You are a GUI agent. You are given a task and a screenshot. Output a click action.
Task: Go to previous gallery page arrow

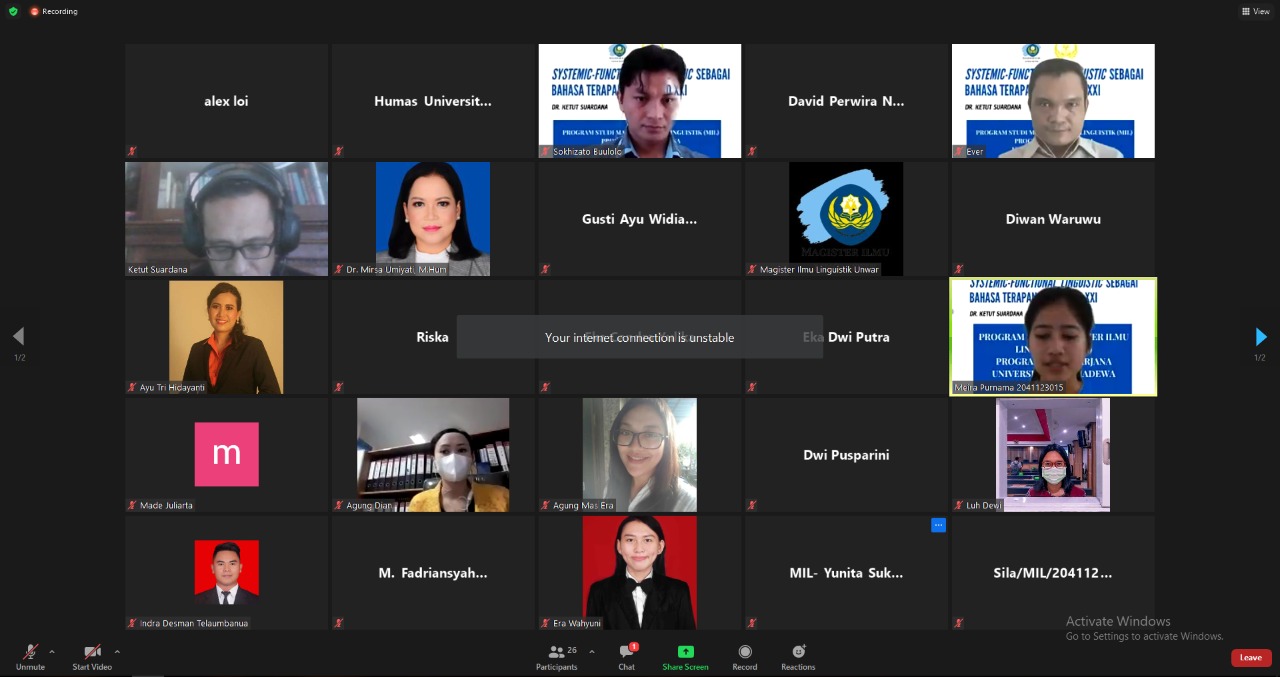(18, 337)
